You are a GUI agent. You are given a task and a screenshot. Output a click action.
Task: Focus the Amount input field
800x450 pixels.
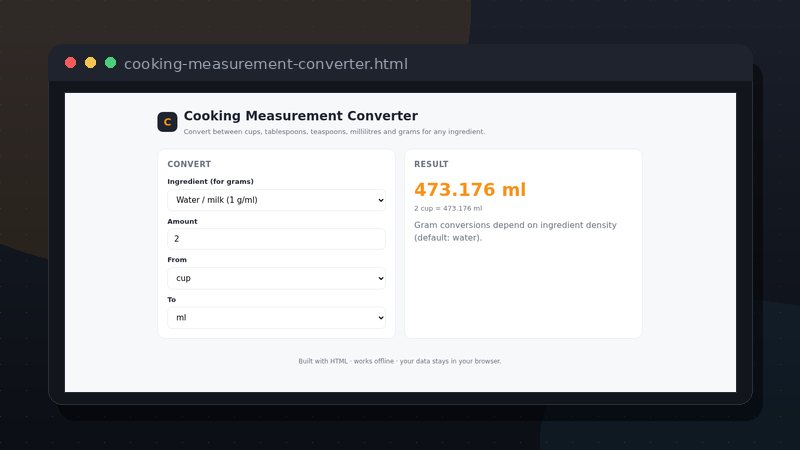(x=277, y=239)
